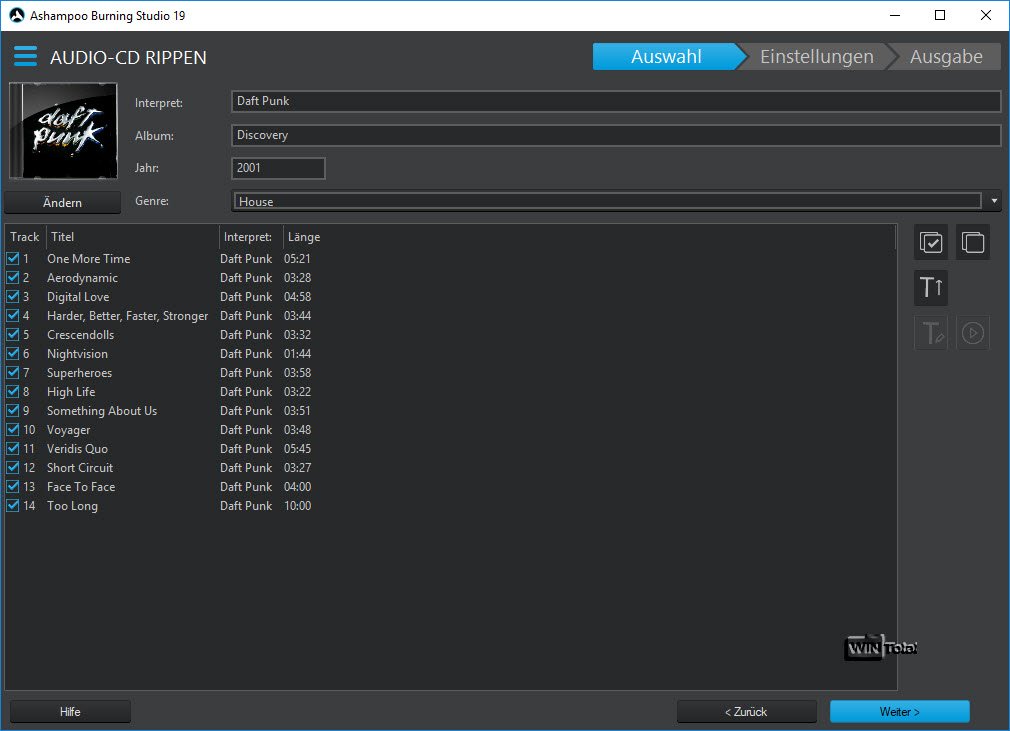This screenshot has height=731, width=1010.
Task: Toggle checkbox for Voyager
Action: tap(13, 430)
